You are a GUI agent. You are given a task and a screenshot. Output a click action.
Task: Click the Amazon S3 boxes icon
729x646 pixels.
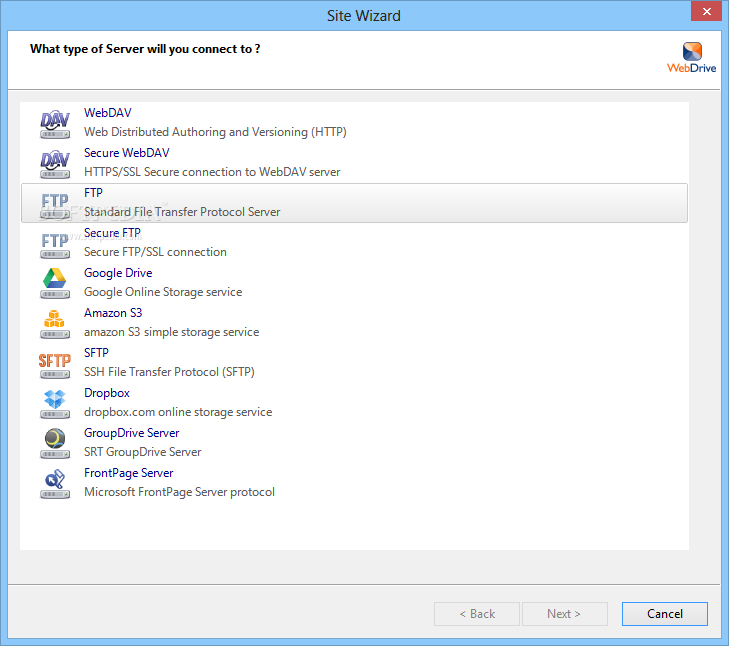tap(55, 325)
